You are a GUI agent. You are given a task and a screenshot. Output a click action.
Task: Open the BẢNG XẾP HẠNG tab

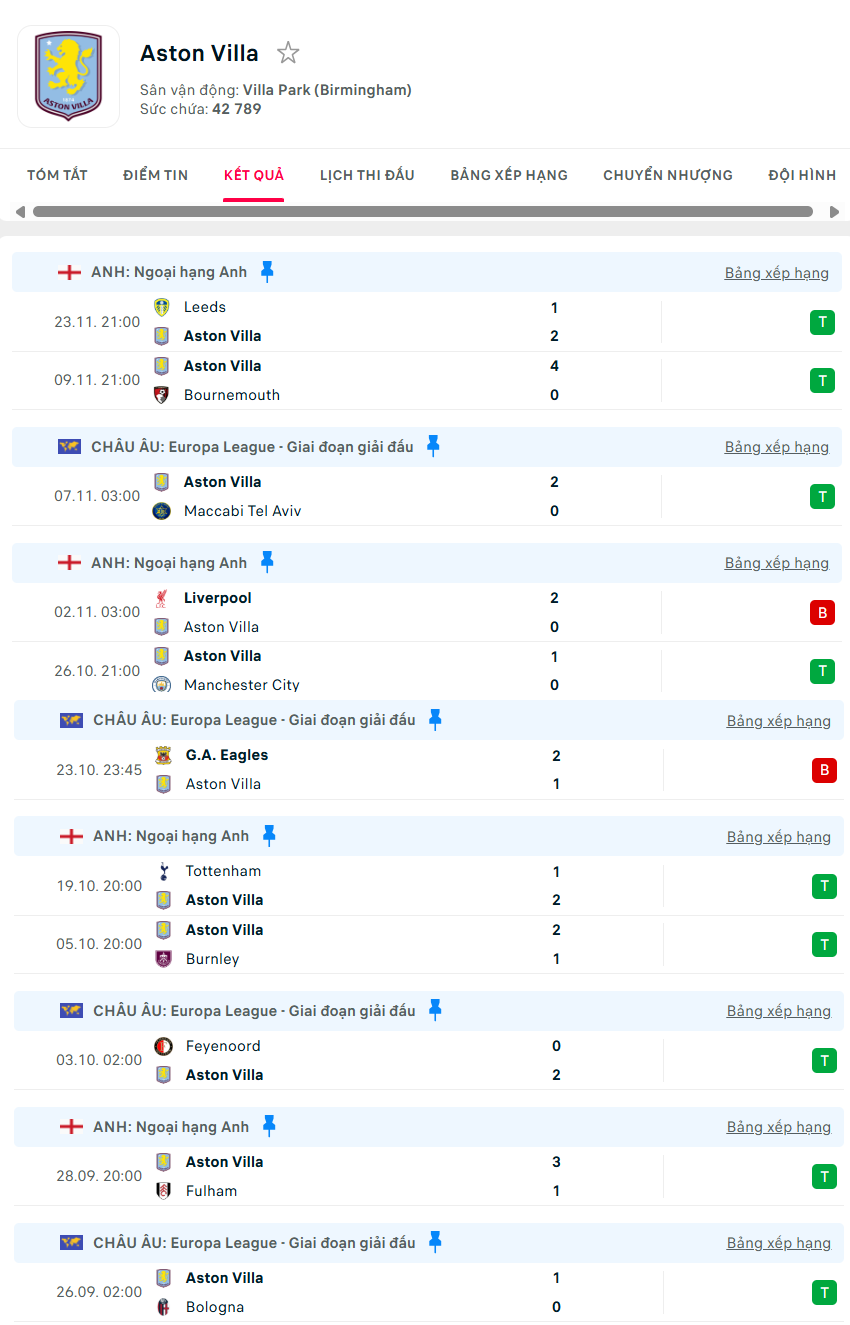tap(509, 175)
